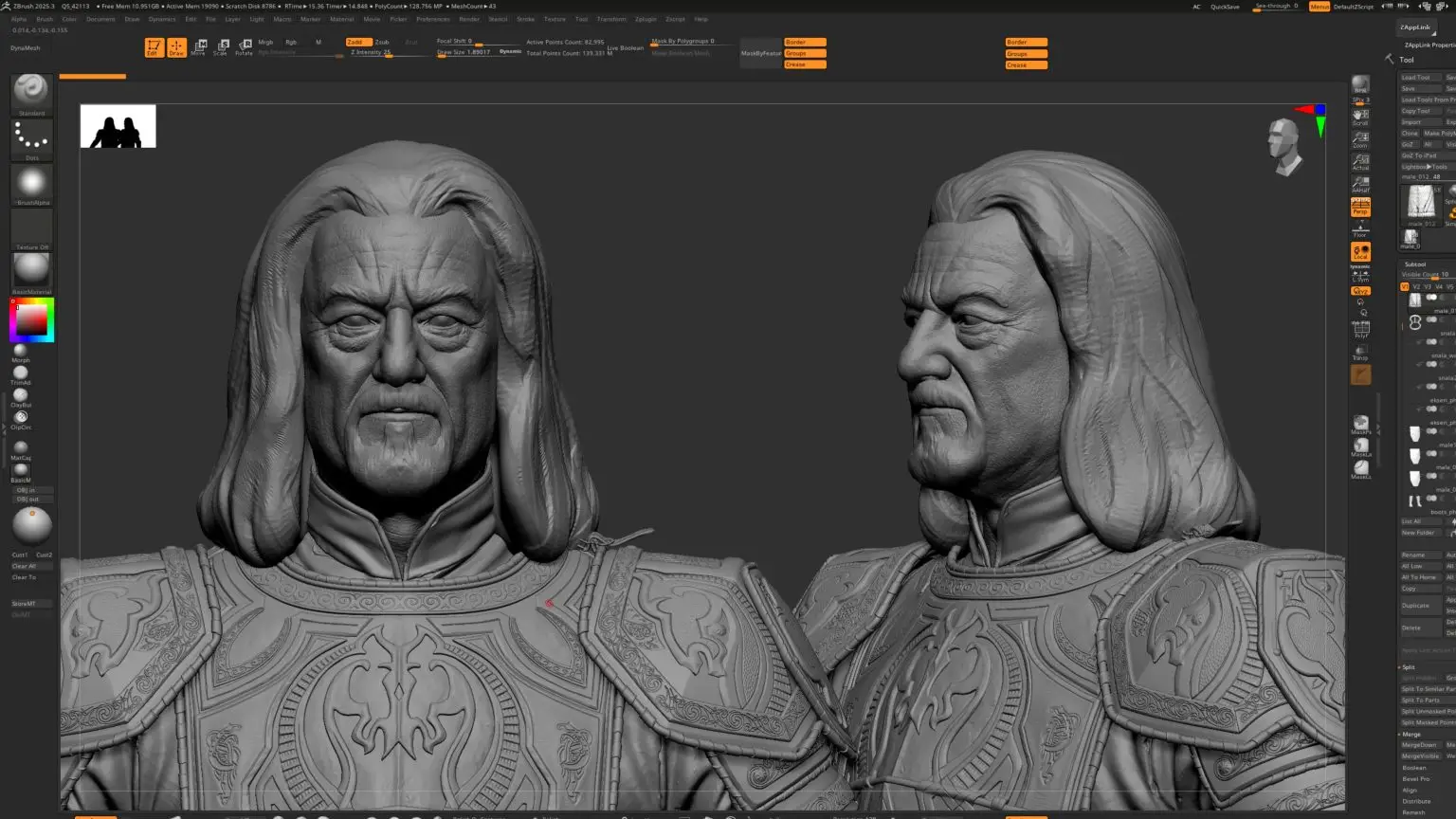
Task: Click the Load Tool button
Action: (x=1418, y=78)
